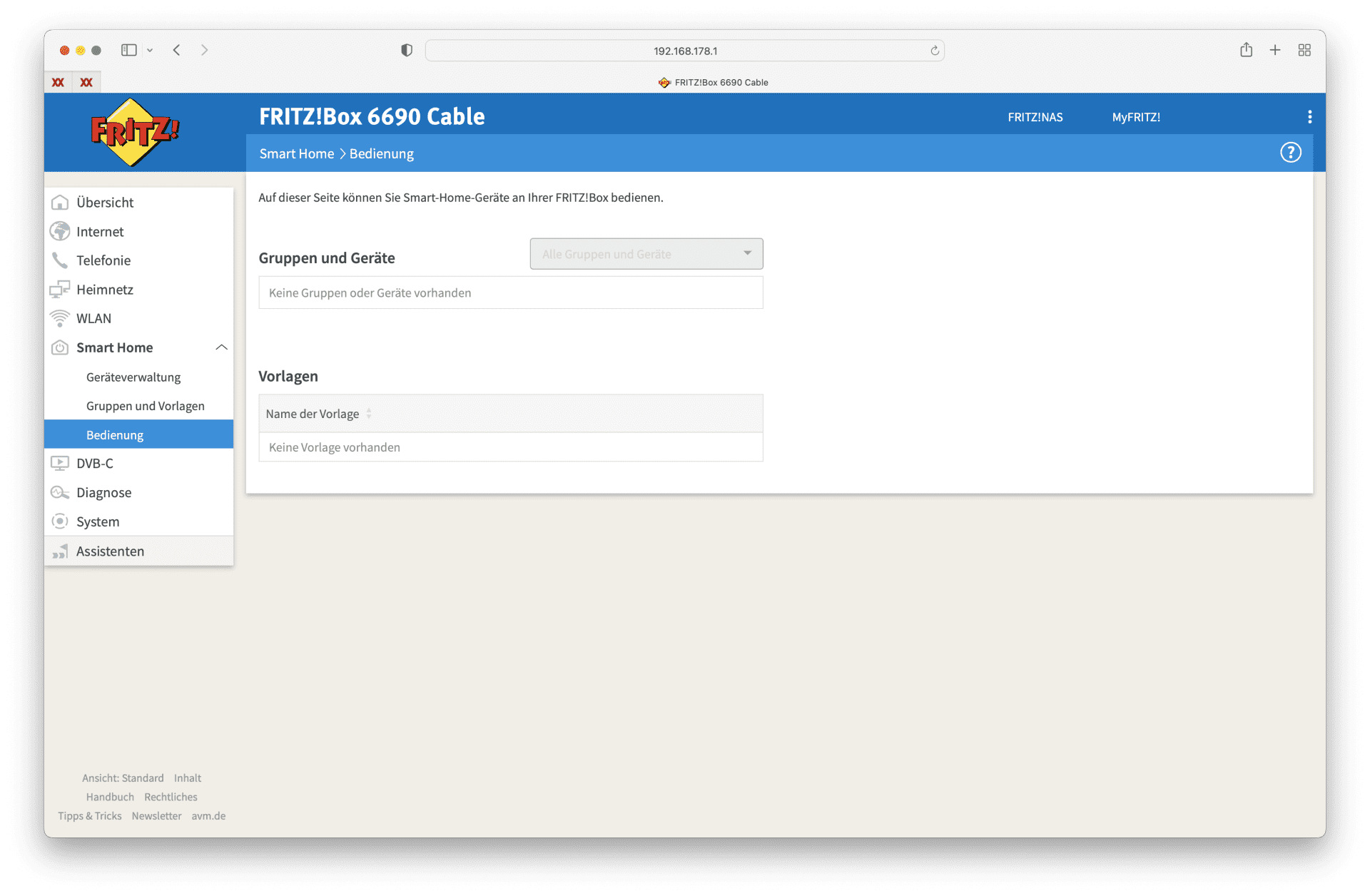The image size is (1370, 896).
Task: Open a new browser tab
Action: click(1275, 50)
